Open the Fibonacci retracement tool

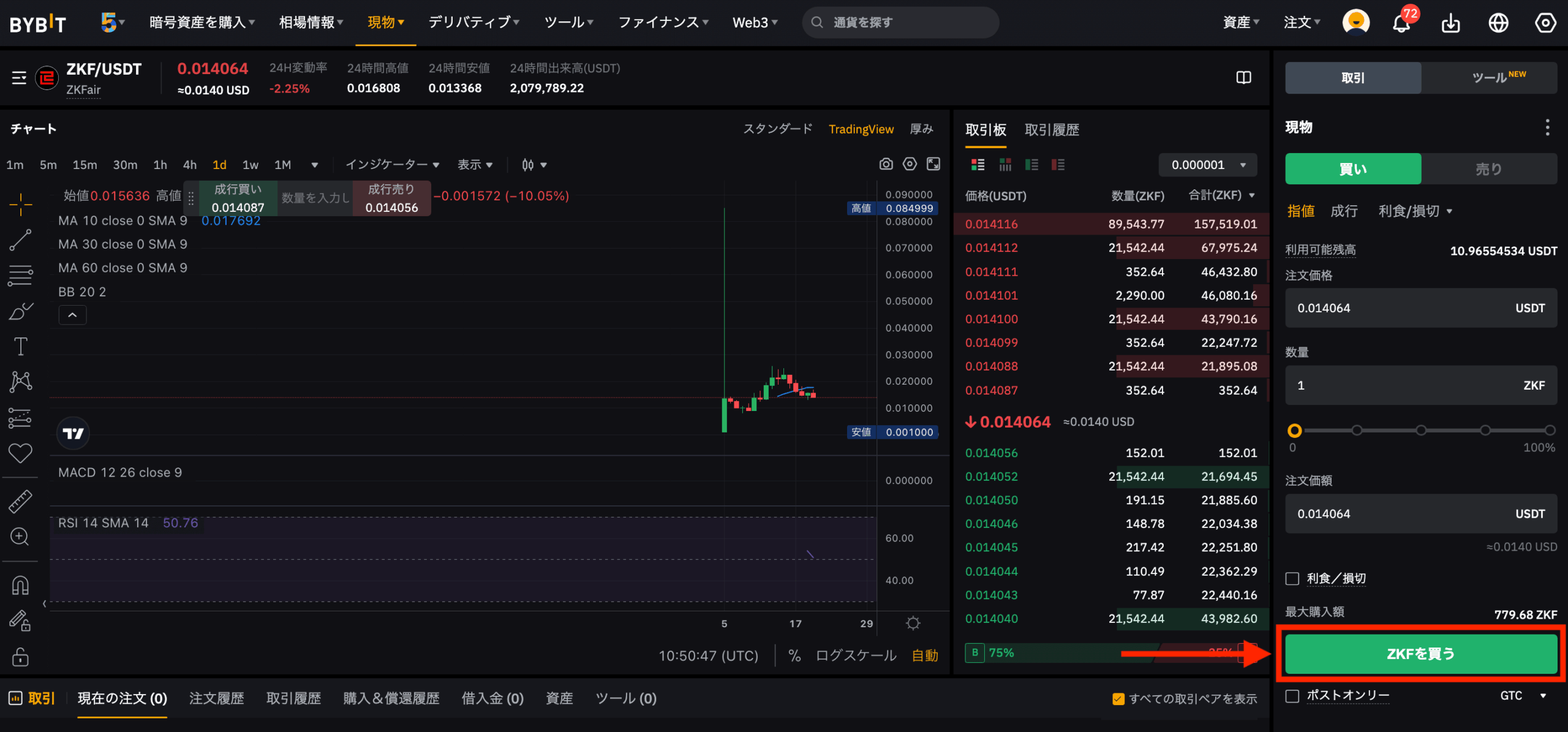(20, 275)
